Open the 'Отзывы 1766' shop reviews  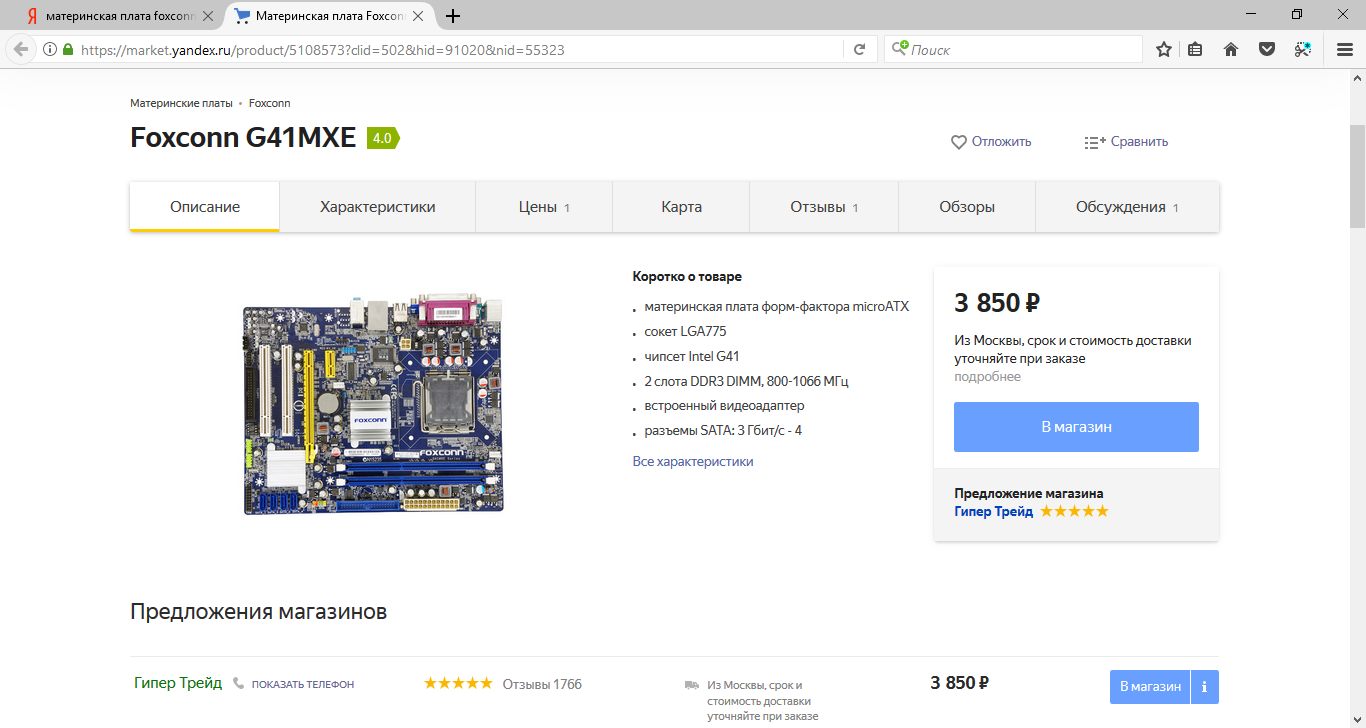point(542,684)
